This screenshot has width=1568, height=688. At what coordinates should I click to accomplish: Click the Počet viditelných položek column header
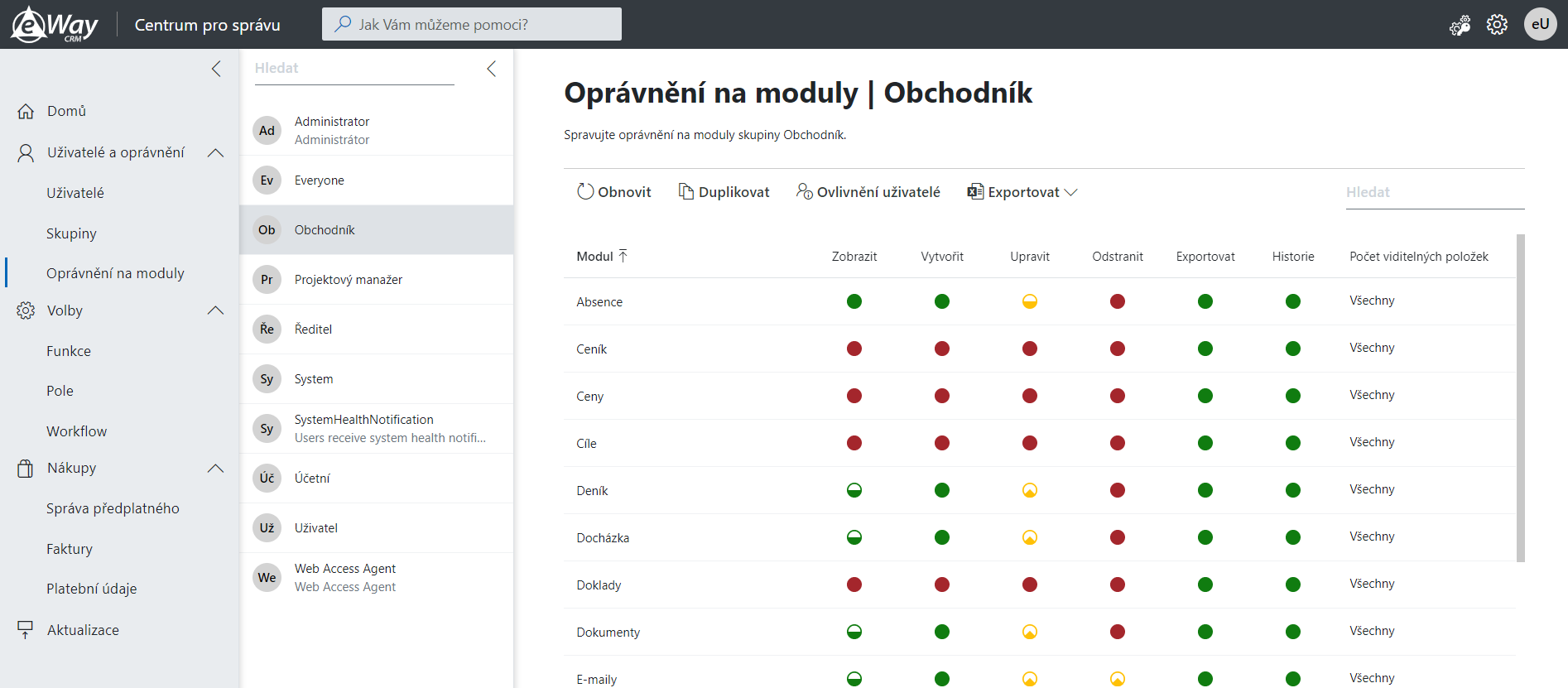pos(1419,257)
